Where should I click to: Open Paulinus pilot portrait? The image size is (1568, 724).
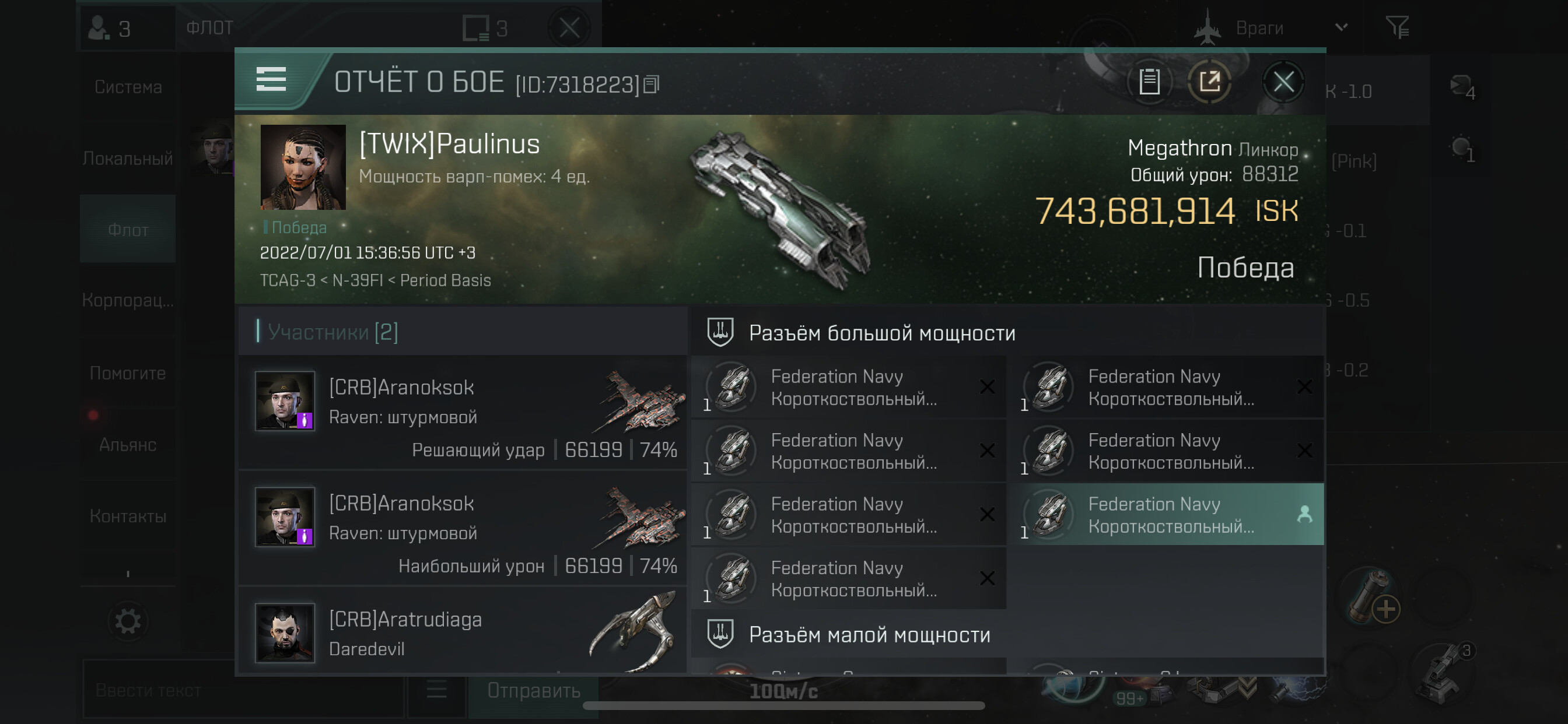tap(303, 167)
